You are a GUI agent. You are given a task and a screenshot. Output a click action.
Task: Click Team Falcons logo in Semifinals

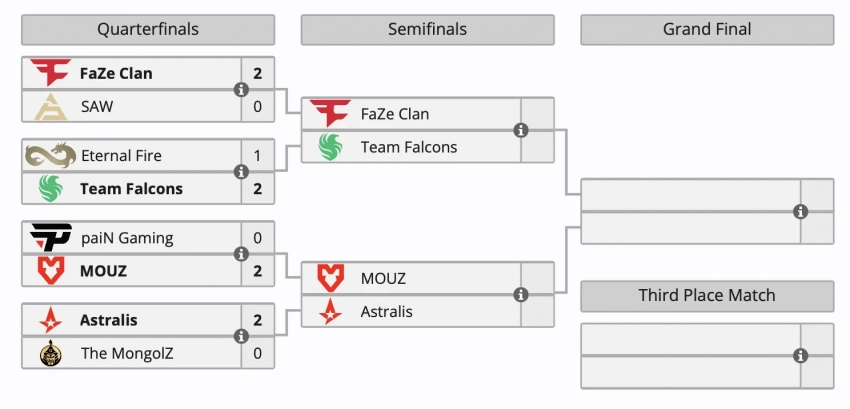tap(330, 147)
